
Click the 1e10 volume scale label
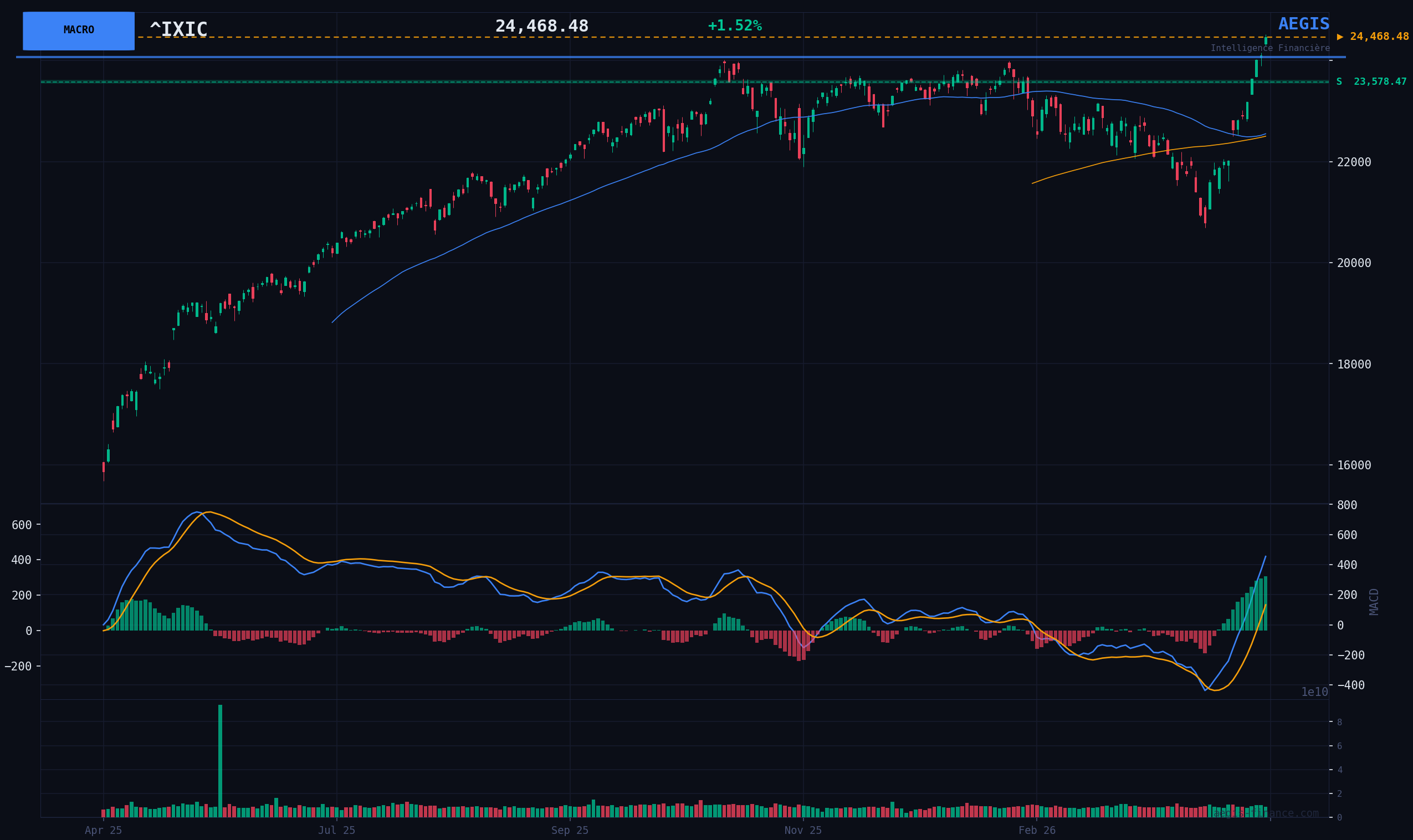click(1314, 692)
